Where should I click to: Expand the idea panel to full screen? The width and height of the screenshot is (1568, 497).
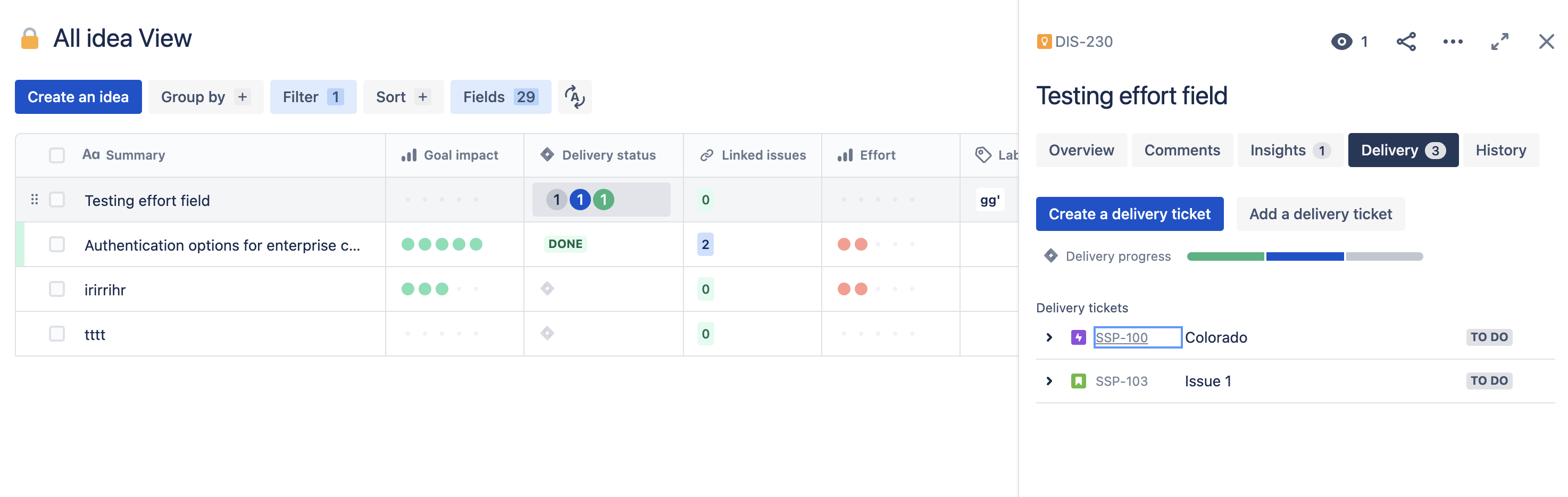(x=1500, y=42)
